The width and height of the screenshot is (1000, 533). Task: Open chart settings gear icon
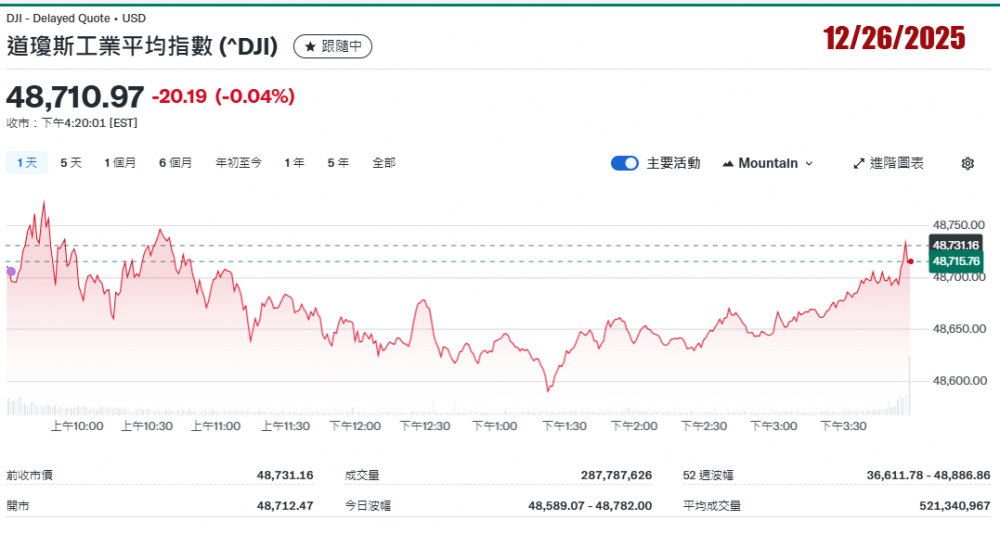point(967,163)
